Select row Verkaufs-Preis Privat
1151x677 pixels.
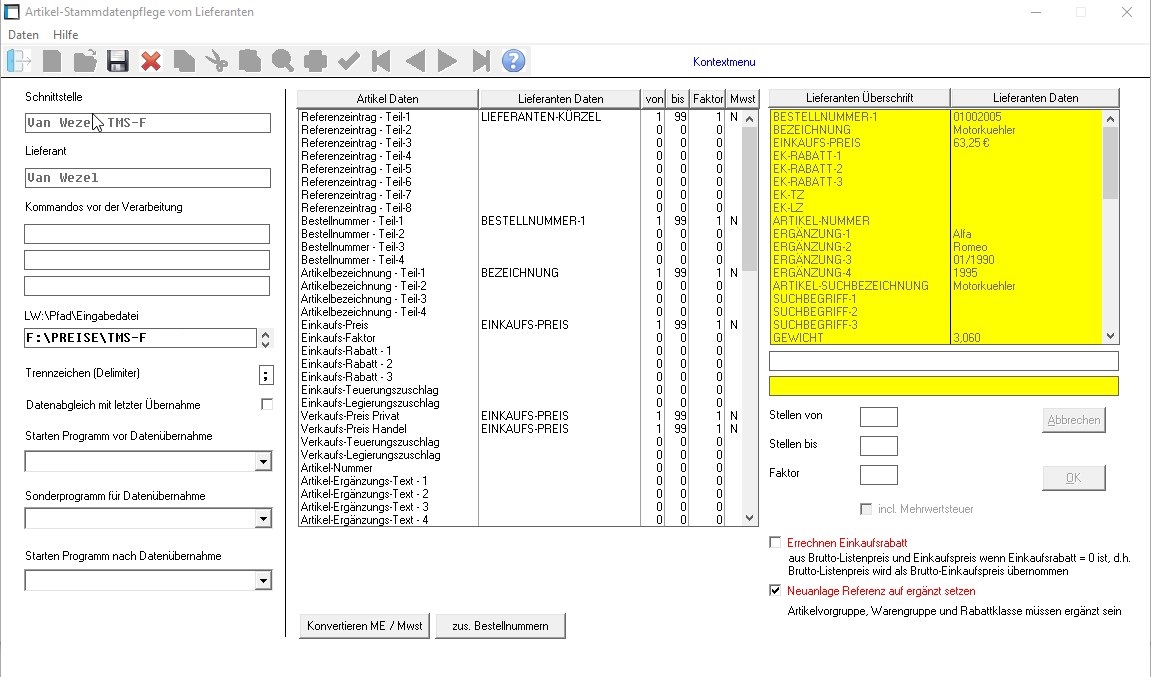[520, 416]
